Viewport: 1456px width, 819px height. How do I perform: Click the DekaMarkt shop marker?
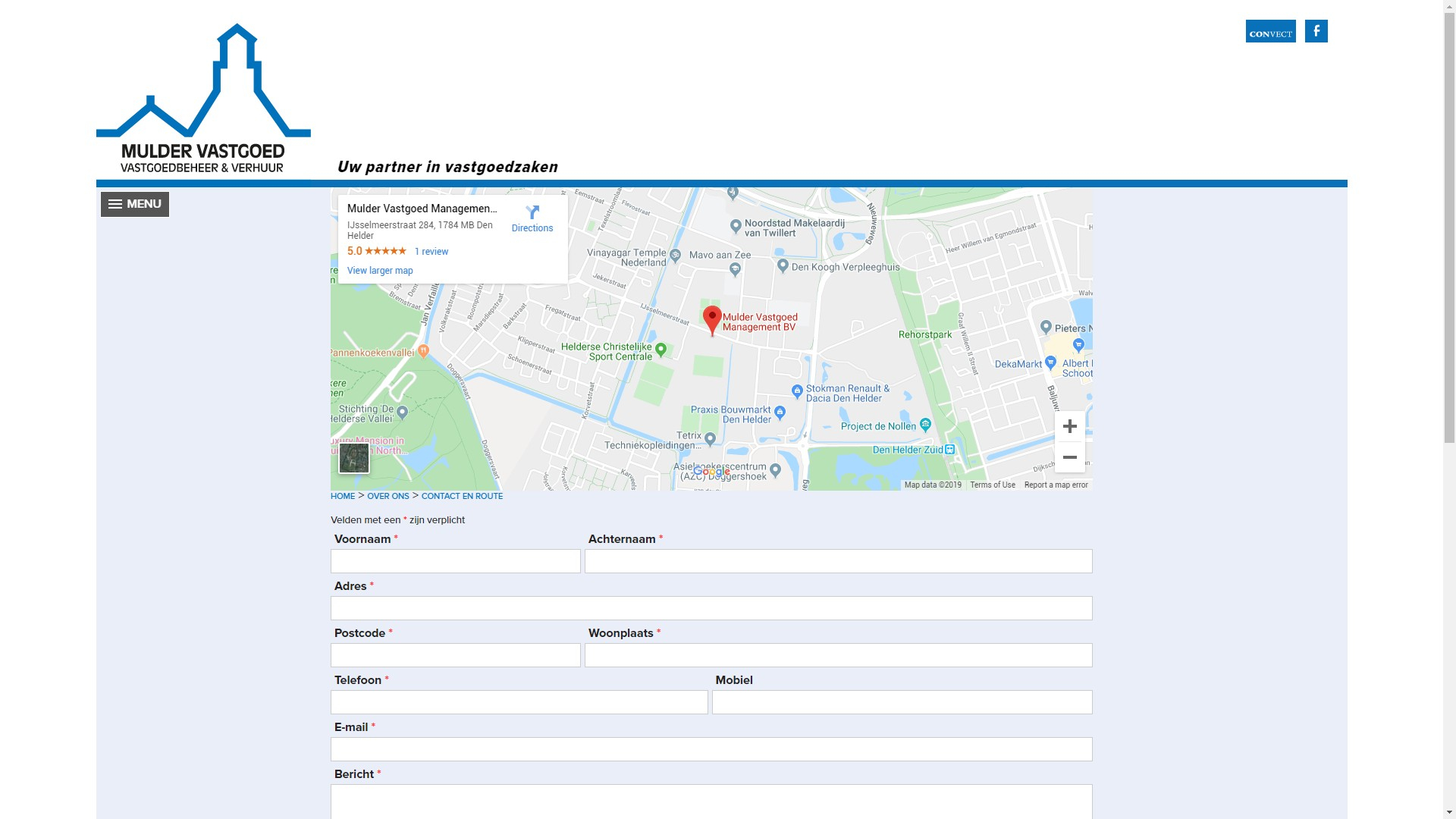pyautogui.click(x=1050, y=363)
